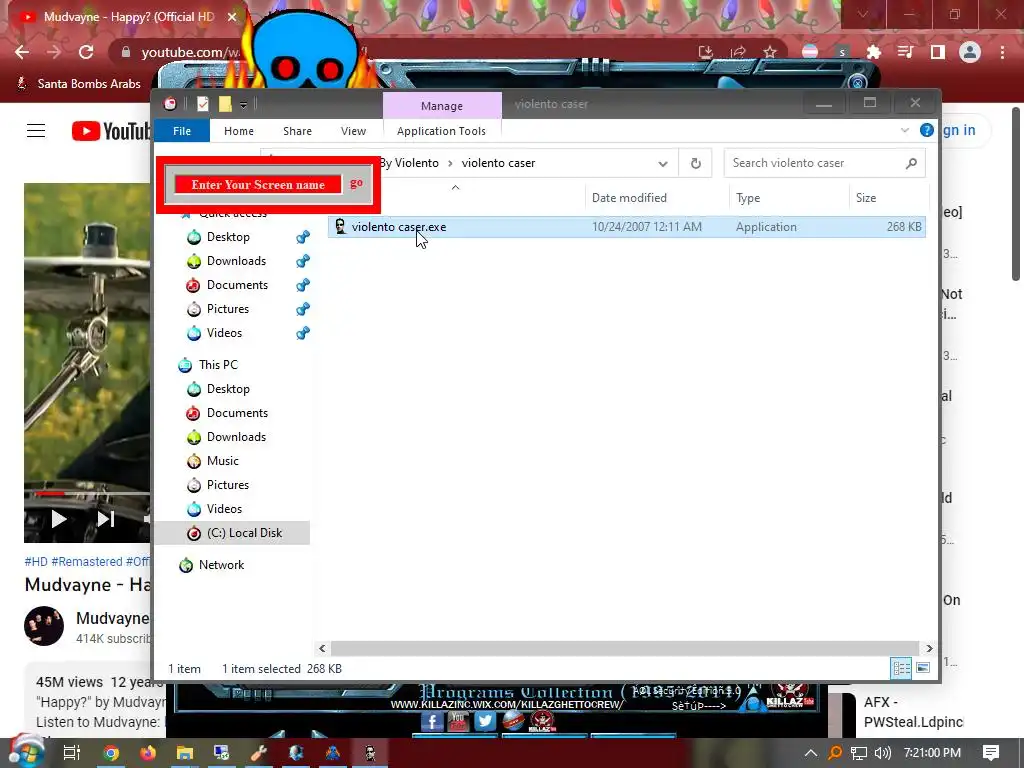
Task: Click the horizontal scrollbar track in Explorer
Action: coord(625,648)
